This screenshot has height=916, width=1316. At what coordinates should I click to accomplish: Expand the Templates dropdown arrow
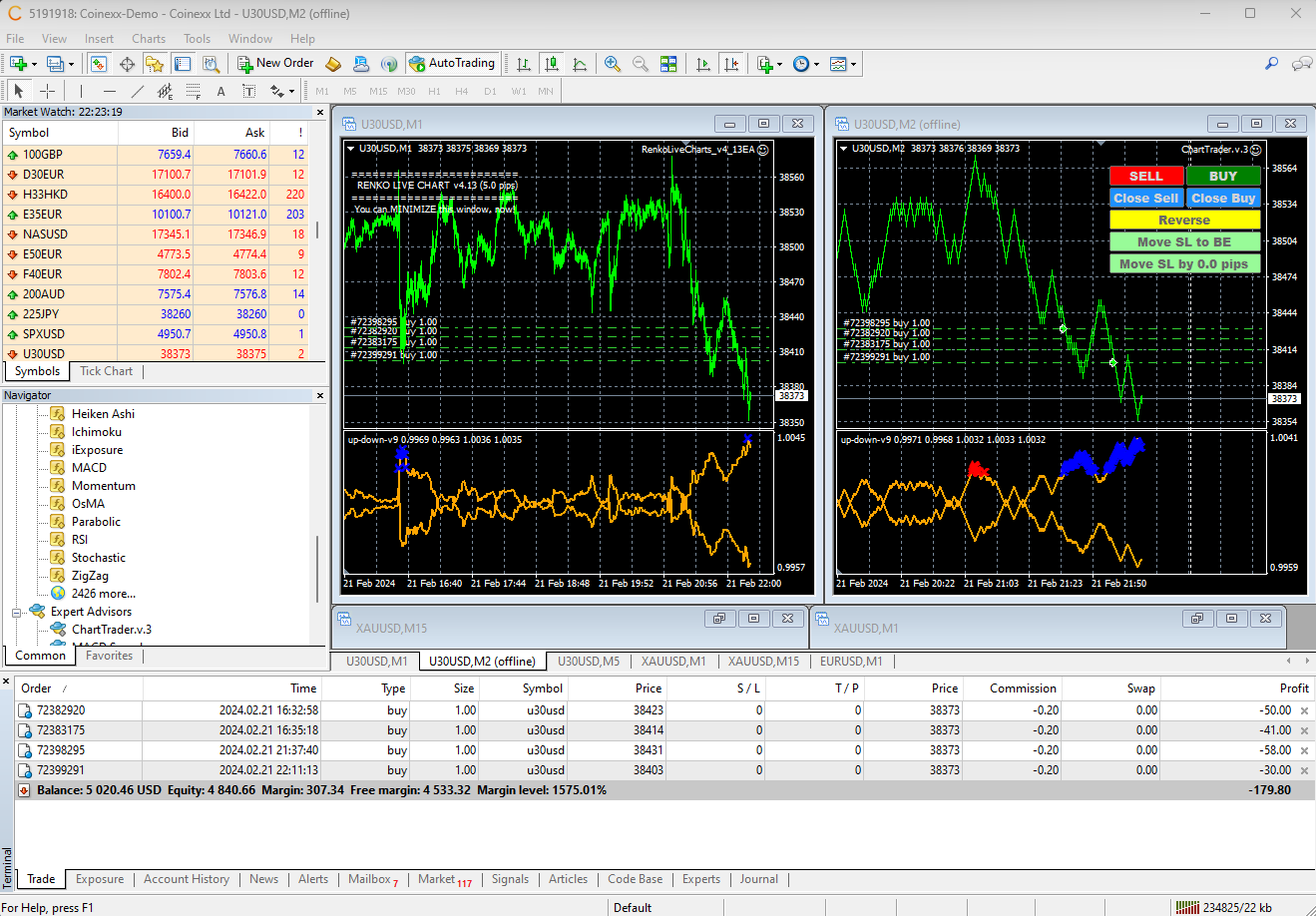853,64
